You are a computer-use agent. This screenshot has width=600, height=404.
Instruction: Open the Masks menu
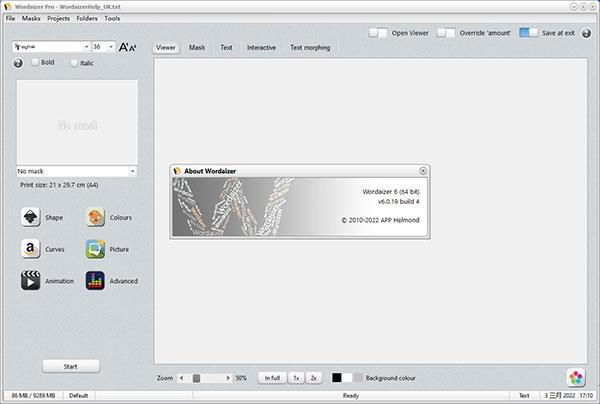pos(31,18)
